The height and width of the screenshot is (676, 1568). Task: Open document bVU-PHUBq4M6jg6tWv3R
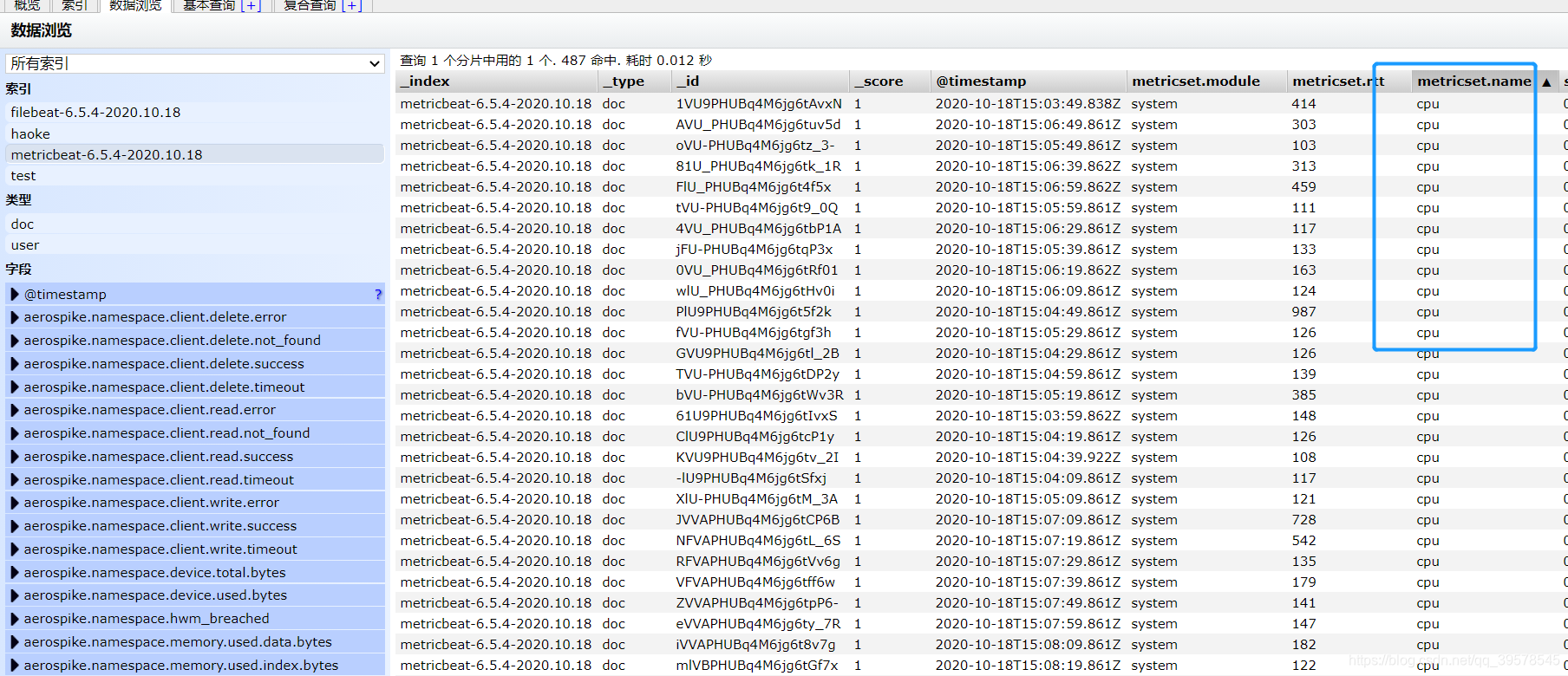click(760, 394)
